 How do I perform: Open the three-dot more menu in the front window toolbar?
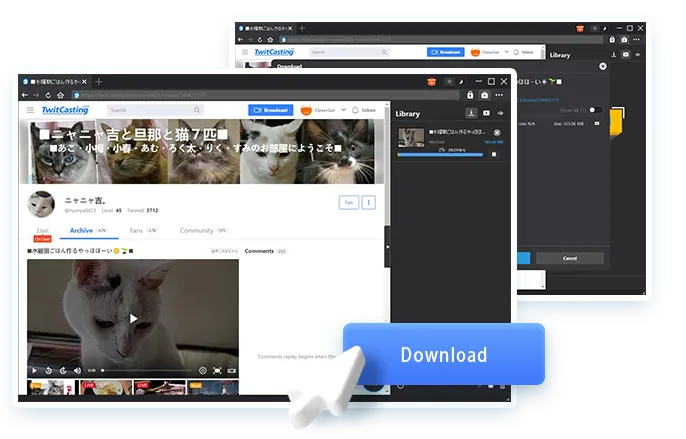point(499,95)
